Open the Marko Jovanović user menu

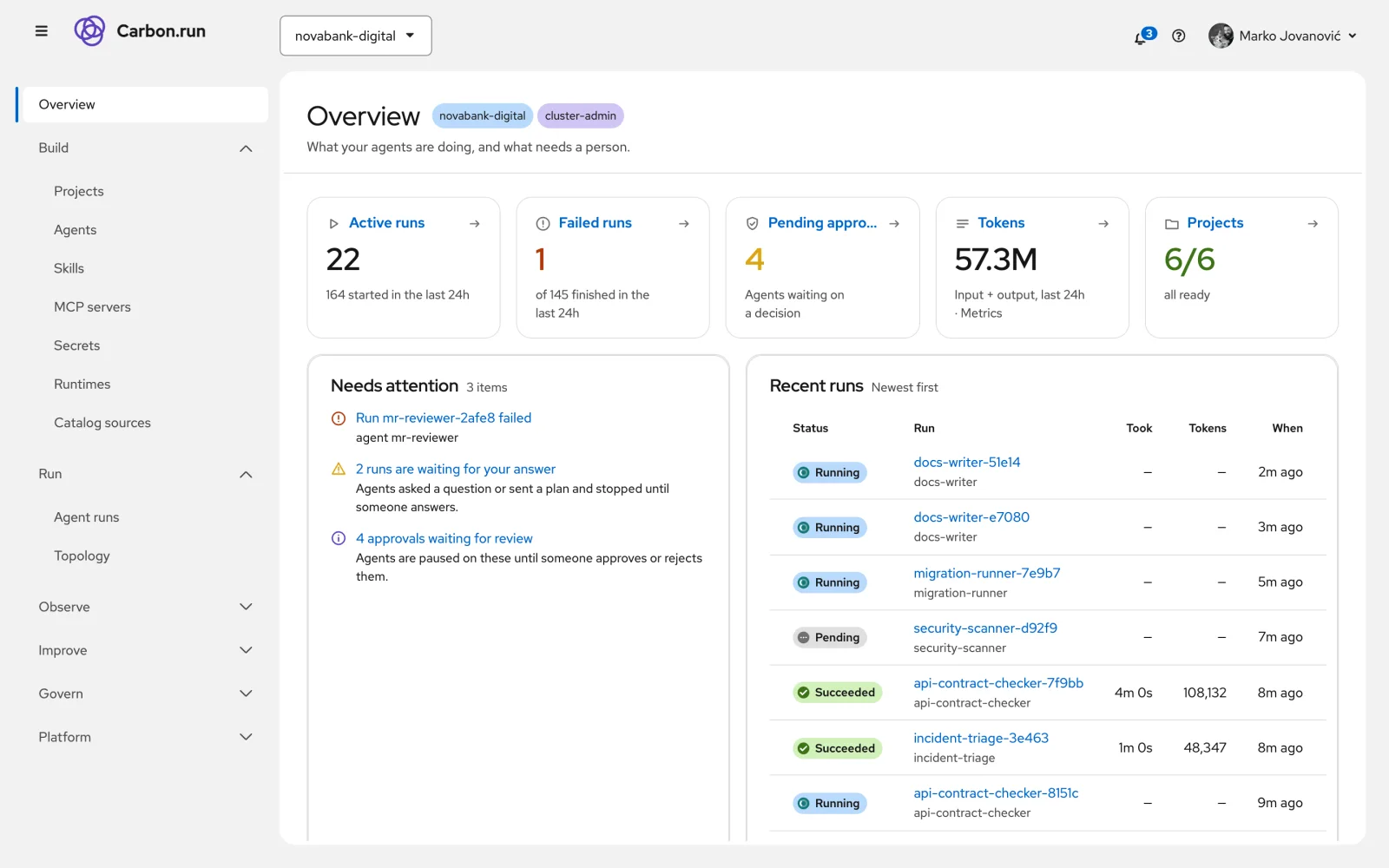point(1282,36)
